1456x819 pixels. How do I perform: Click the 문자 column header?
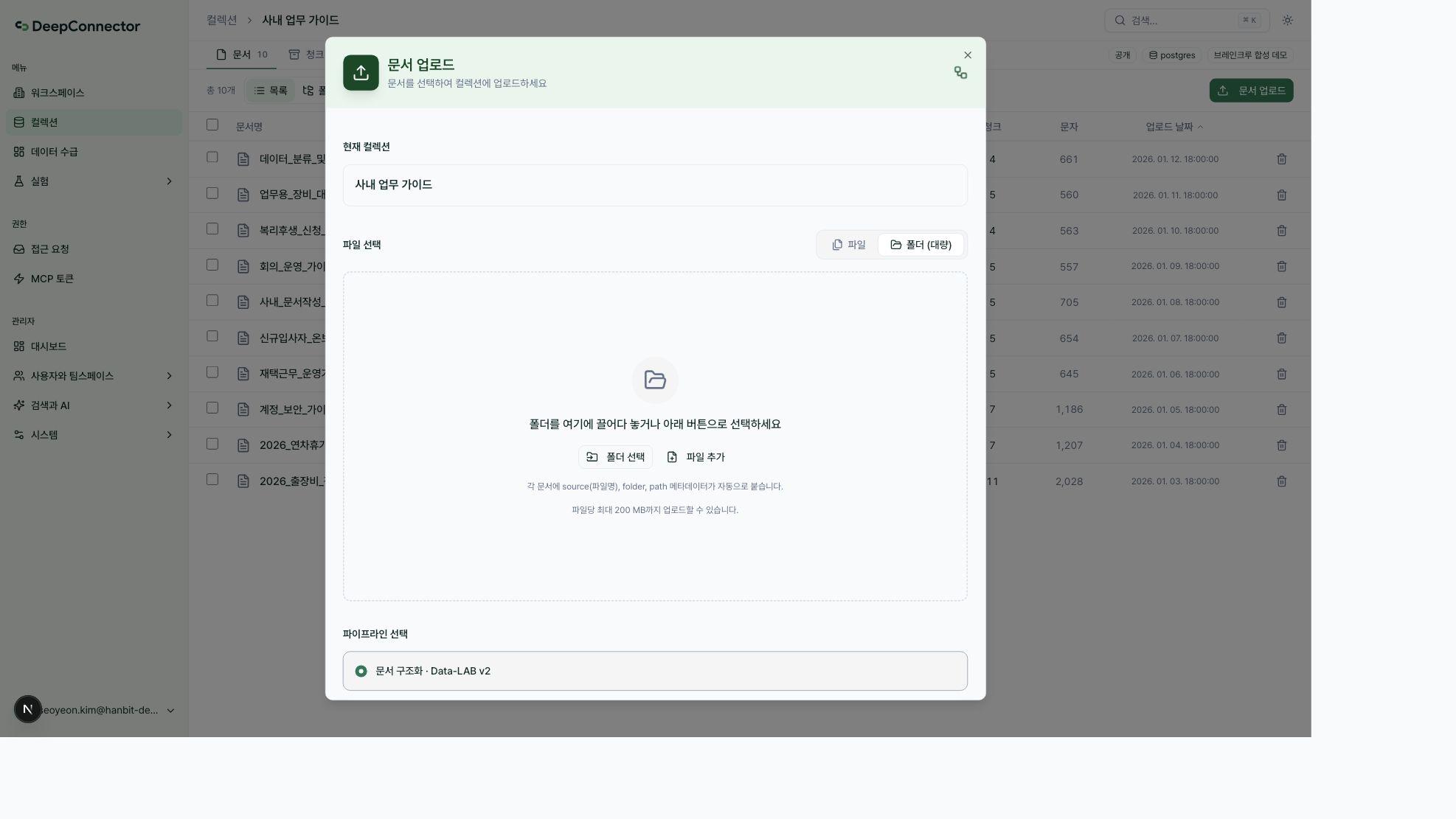click(1069, 127)
